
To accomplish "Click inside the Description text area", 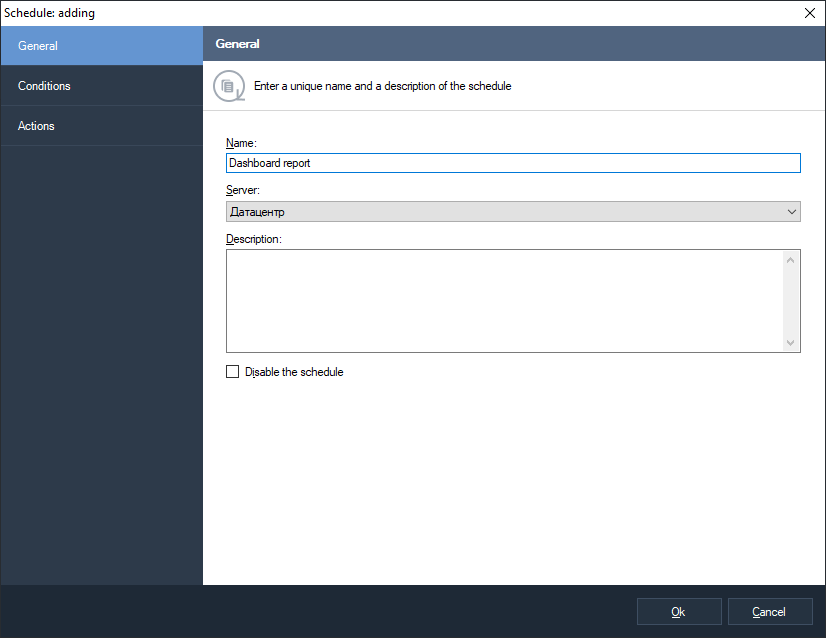I will (504, 300).
